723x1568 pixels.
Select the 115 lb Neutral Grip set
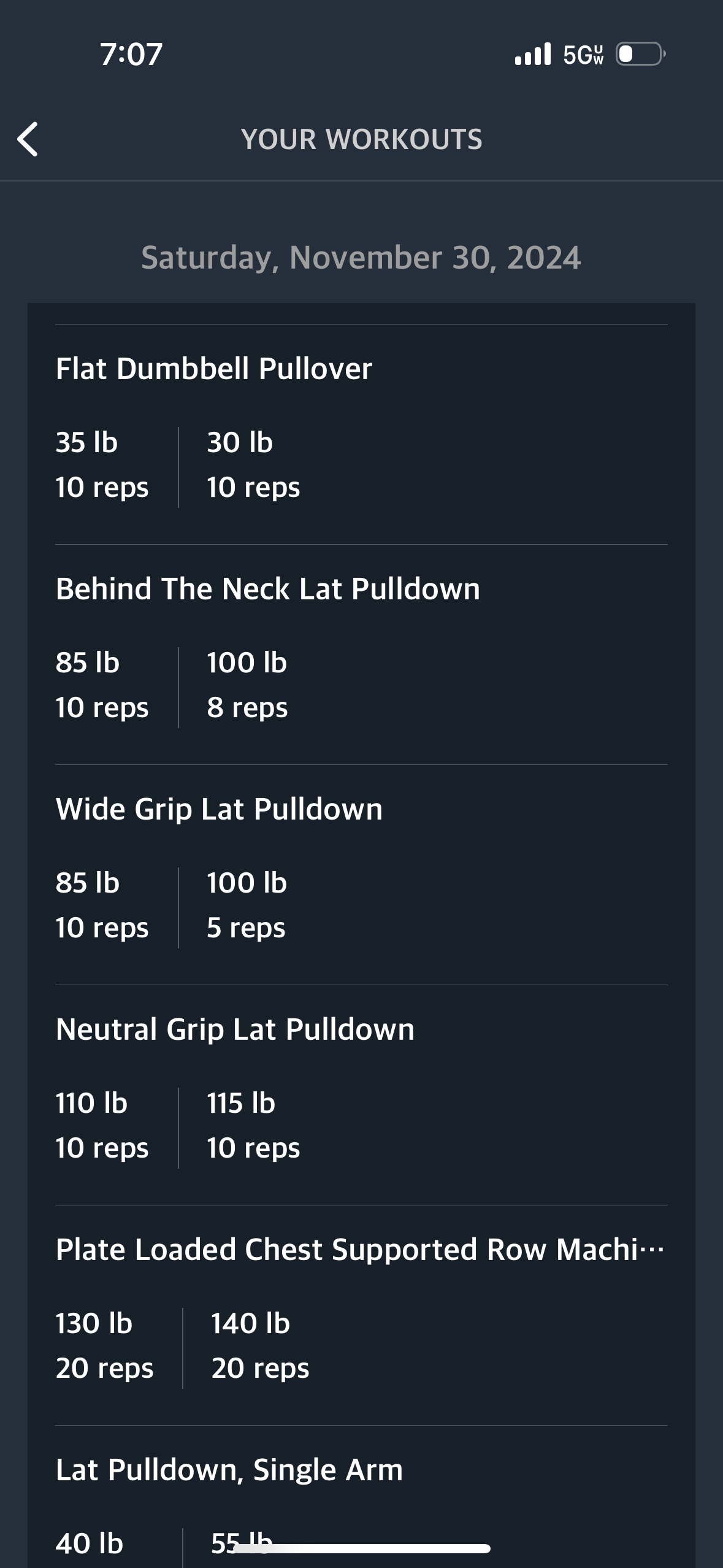point(253,1125)
